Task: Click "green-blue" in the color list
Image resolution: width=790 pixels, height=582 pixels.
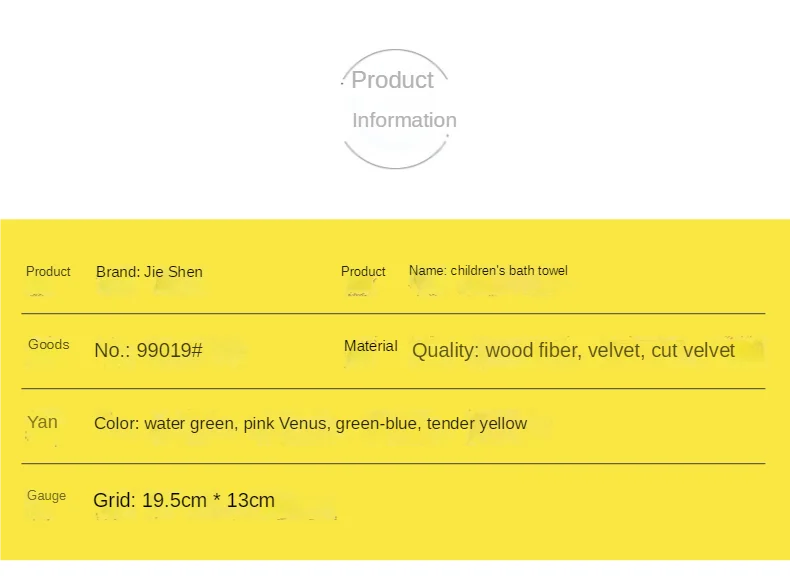Action: 376,423
